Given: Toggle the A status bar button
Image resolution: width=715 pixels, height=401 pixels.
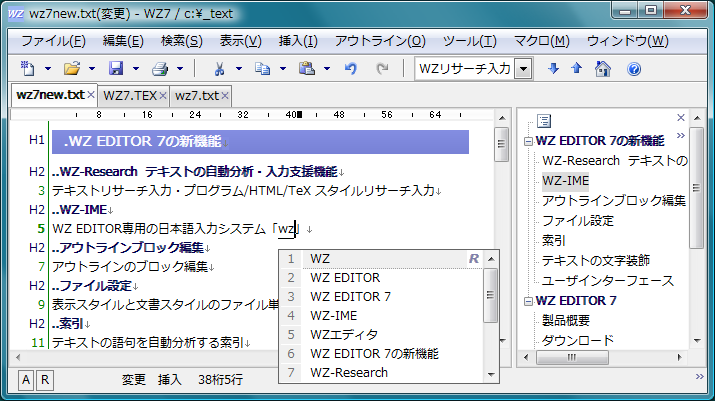Looking at the screenshot, I should [x=26, y=380].
